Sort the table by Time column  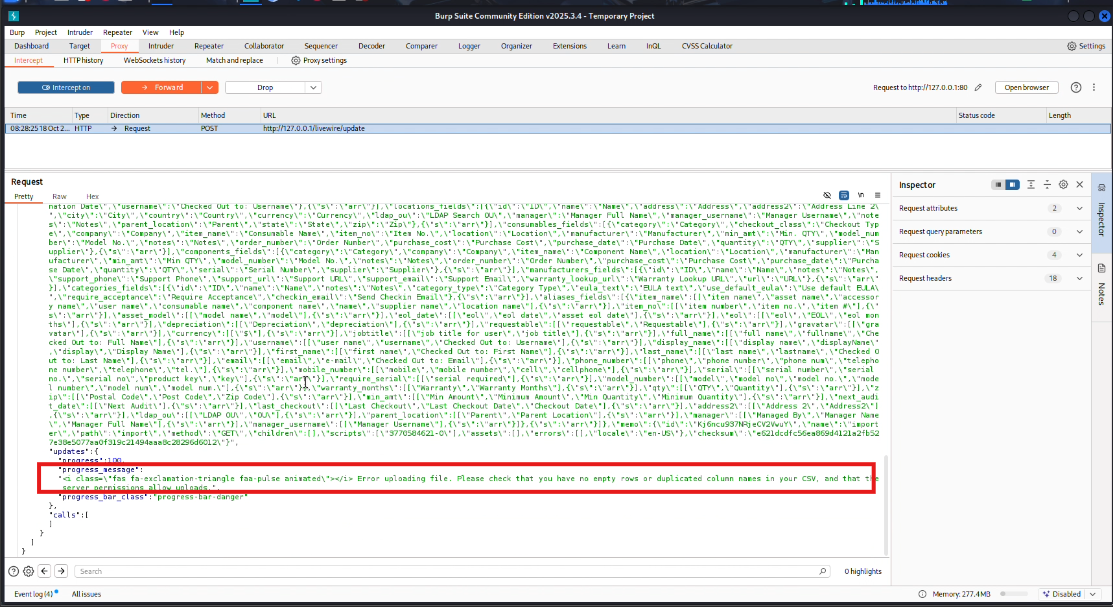click(38, 115)
